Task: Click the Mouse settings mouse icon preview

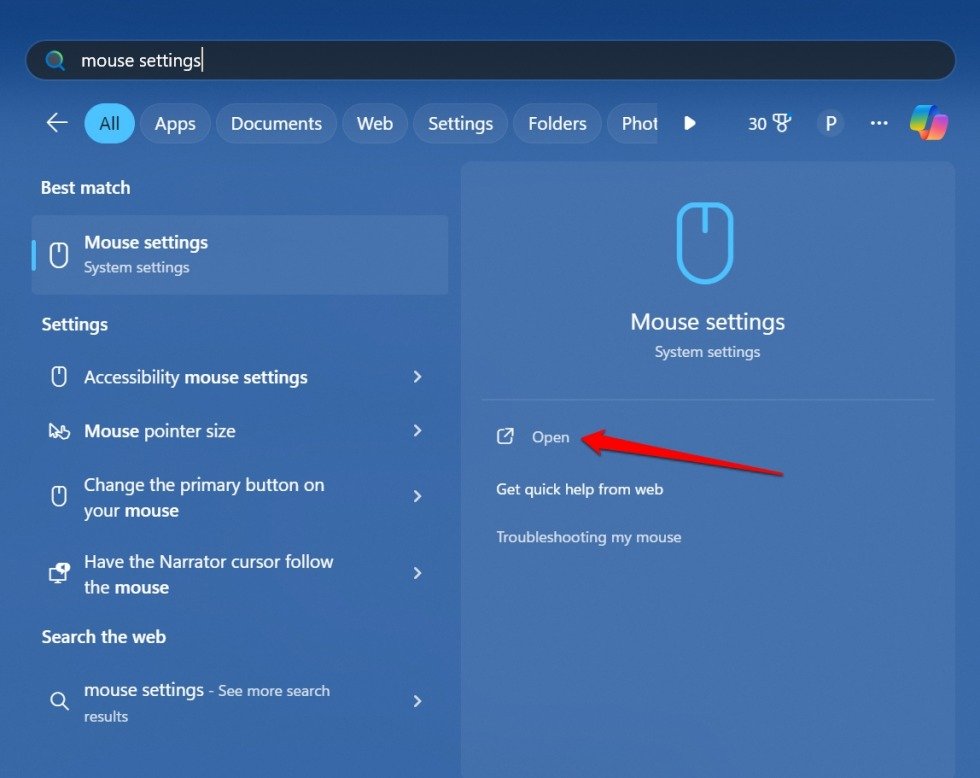Action: tap(706, 242)
